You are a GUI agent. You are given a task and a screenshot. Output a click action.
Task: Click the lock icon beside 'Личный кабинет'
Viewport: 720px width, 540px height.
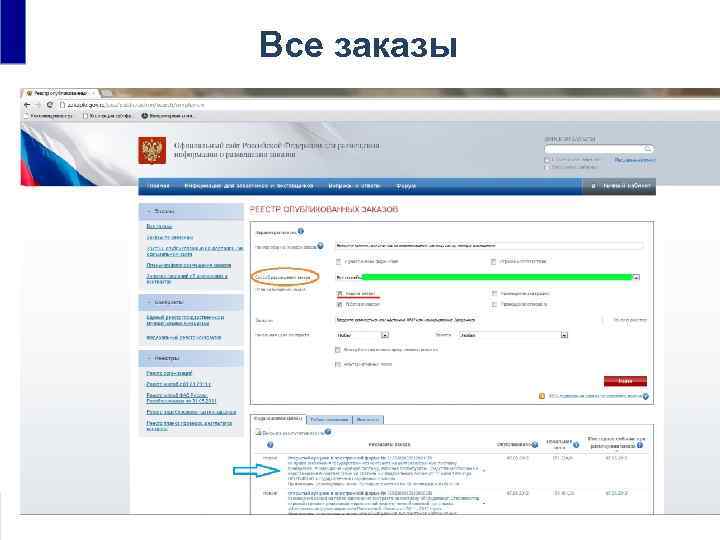tap(593, 186)
